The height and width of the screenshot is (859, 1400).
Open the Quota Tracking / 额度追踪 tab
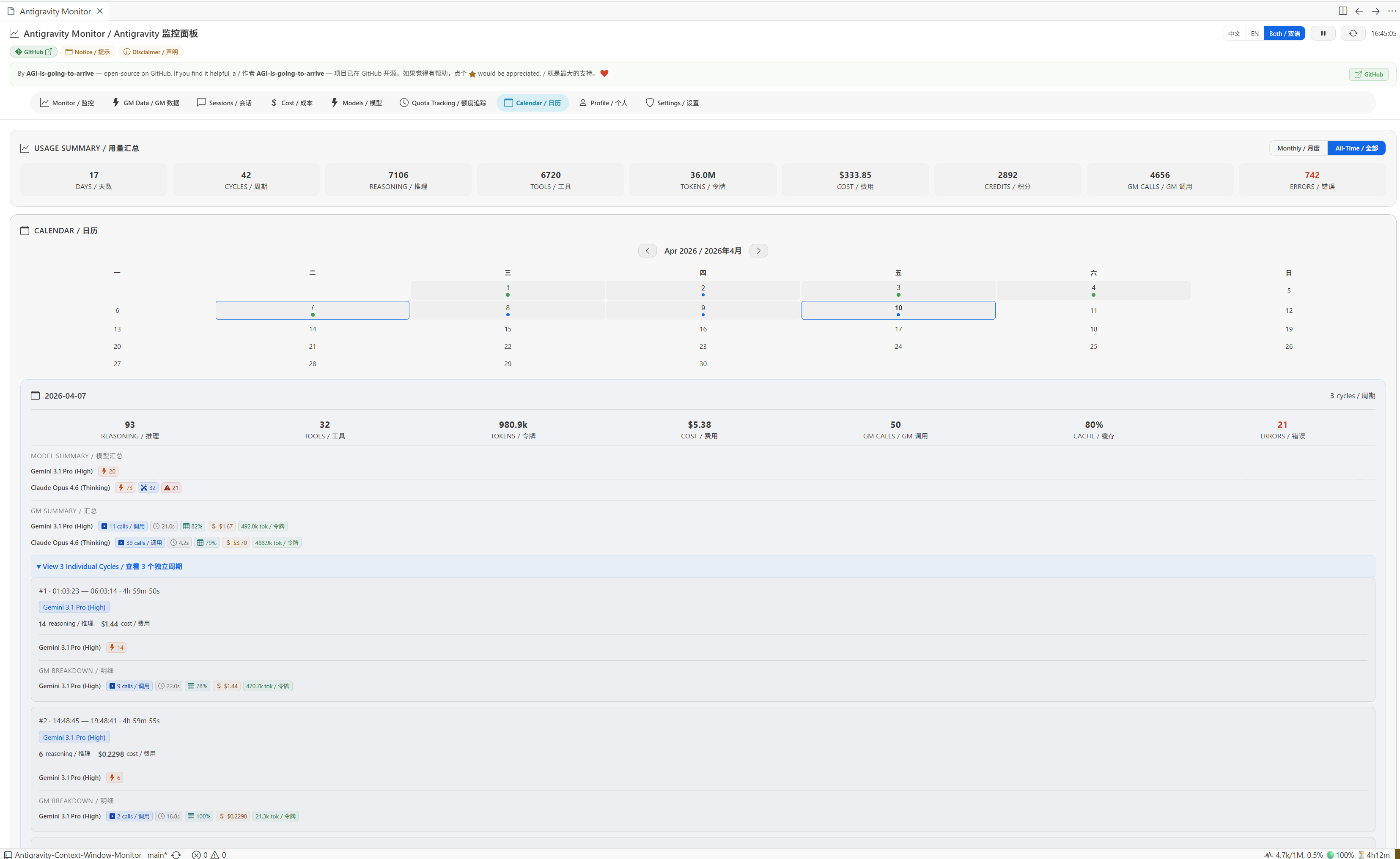click(443, 103)
